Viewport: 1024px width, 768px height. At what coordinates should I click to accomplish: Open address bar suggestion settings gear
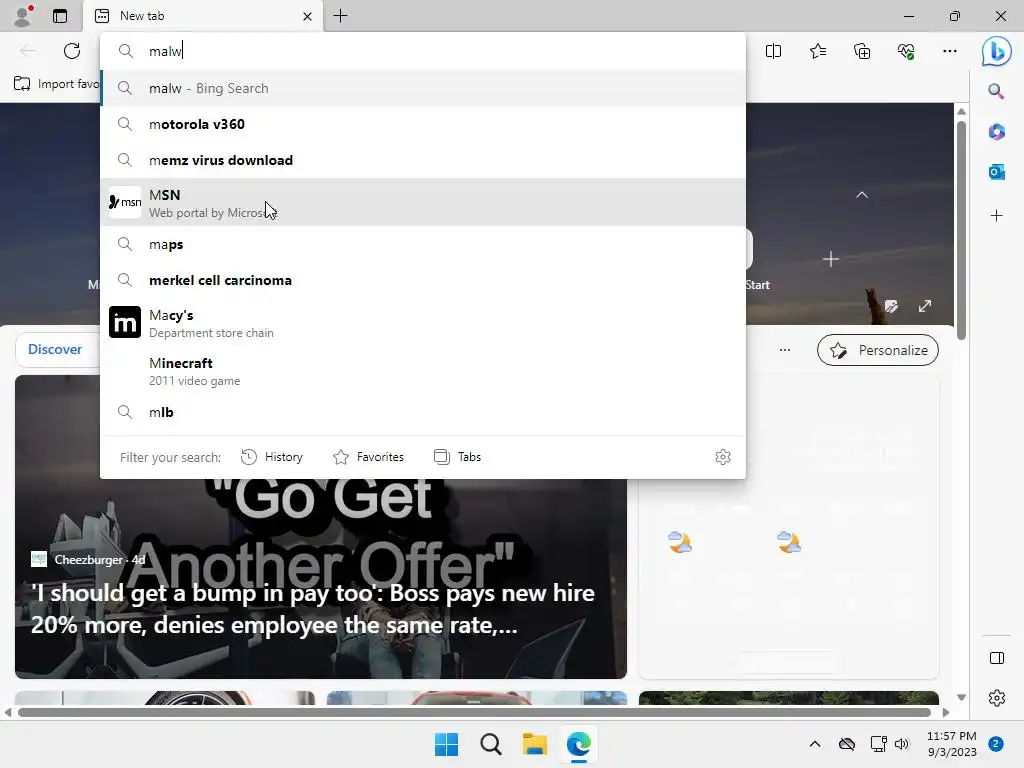click(722, 457)
